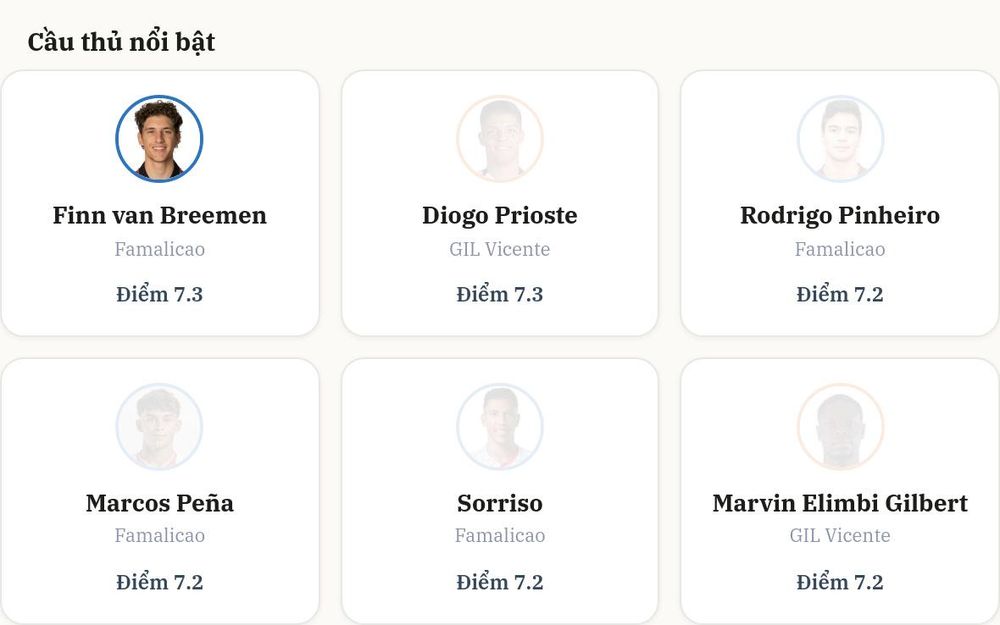Select Điểm 7.3 on Finn van Breemen card
Screen dimensions: 1000x625
click(x=159, y=294)
